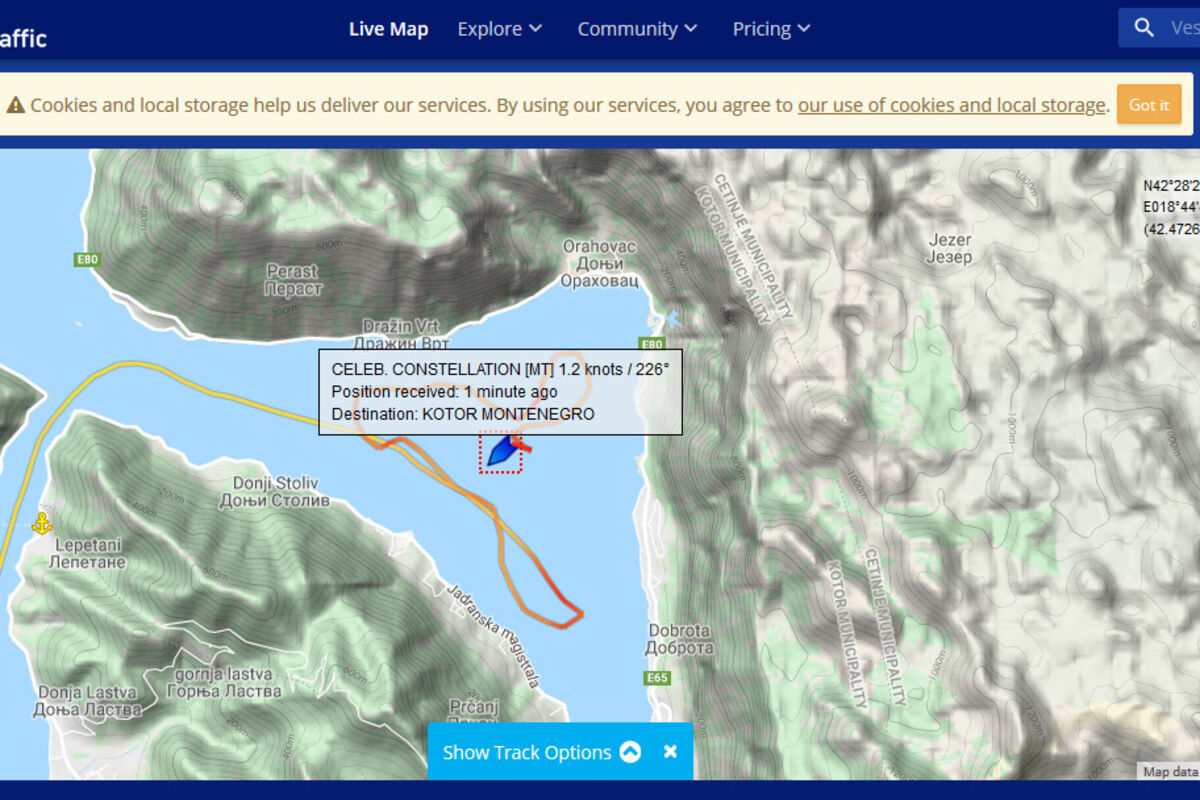
Task: Click into the vessel search field
Action: (1184, 28)
